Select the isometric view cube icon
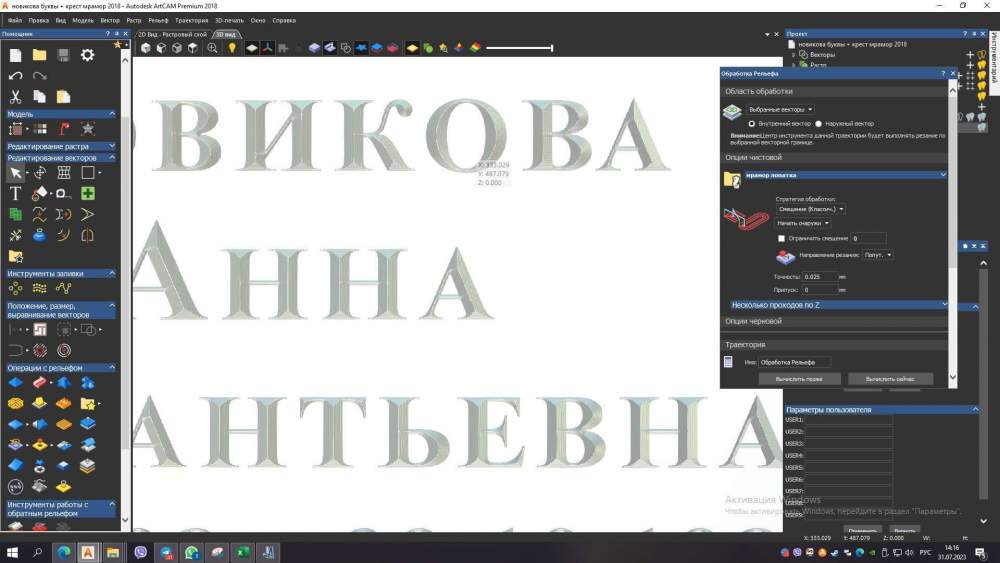Image resolution: width=1000 pixels, height=563 pixels. (x=146, y=48)
